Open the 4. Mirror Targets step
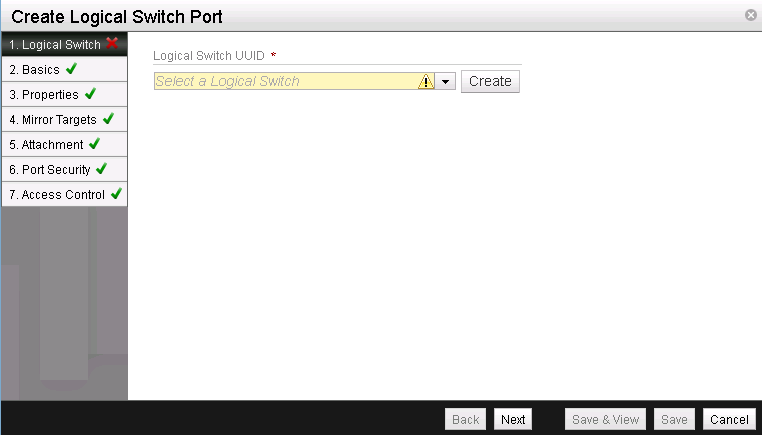Screen dimensions: 762x435 [52, 120]
